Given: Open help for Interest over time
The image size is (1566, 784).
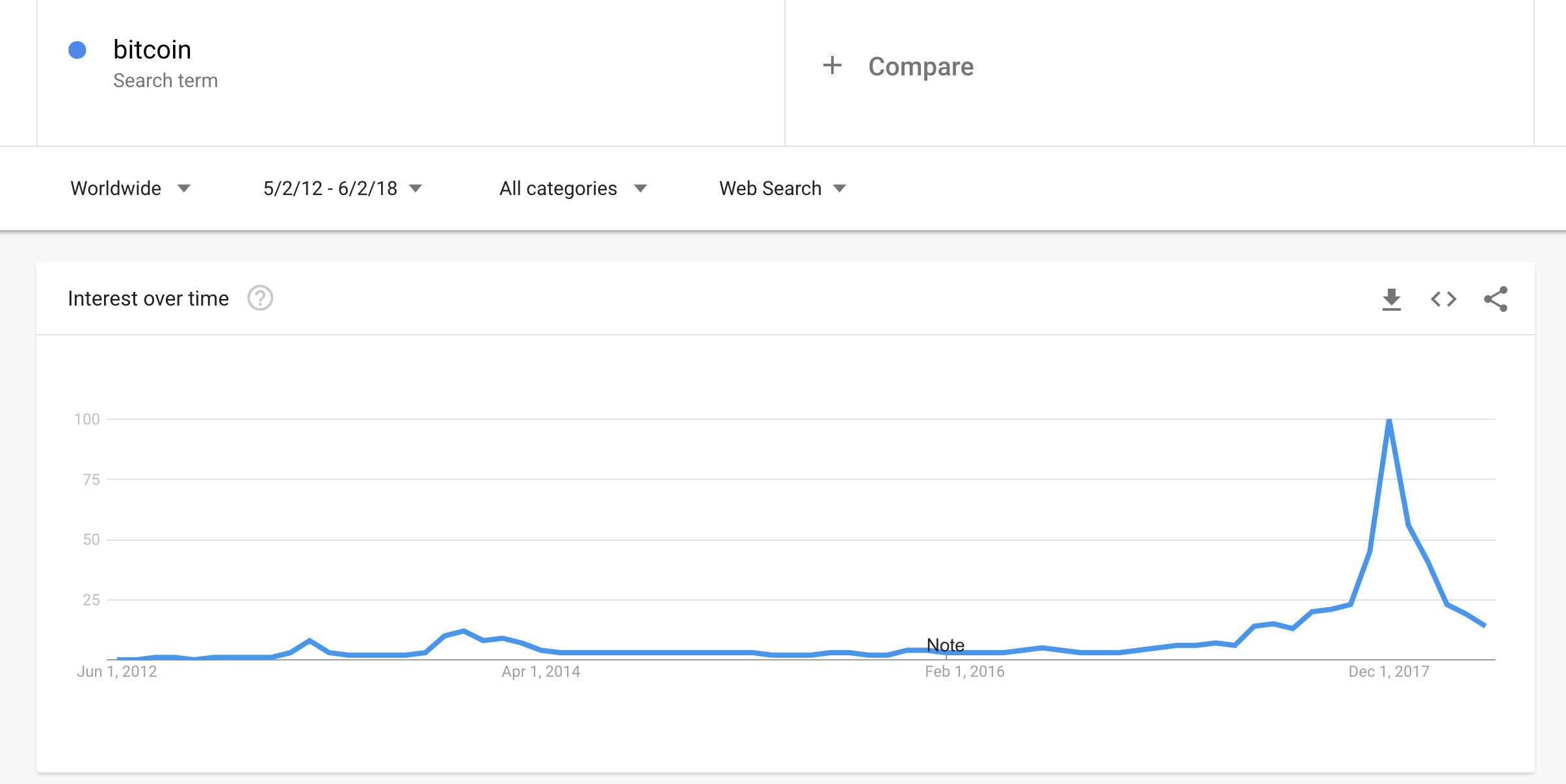Looking at the screenshot, I should tap(260, 298).
